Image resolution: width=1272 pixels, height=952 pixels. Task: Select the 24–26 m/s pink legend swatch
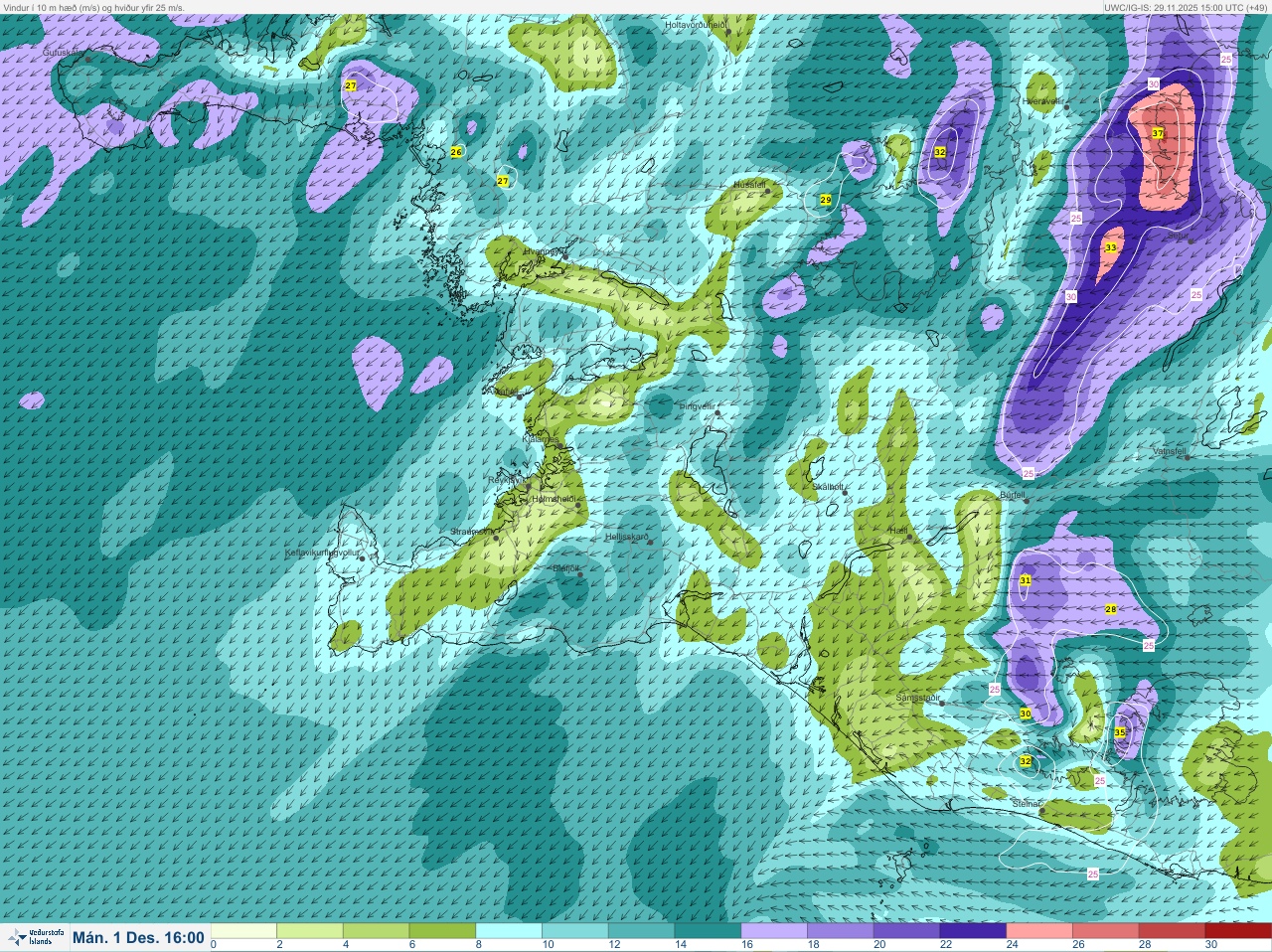click(1038, 931)
